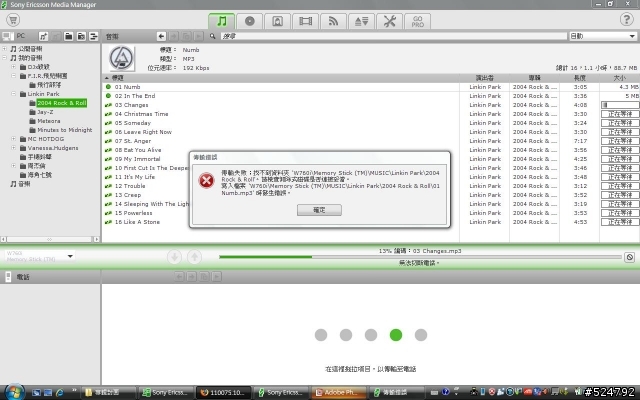This screenshot has height=400, width=640.
Task: Collapse the Linkin Park folder node
Action: pyautogui.click(x=13, y=93)
